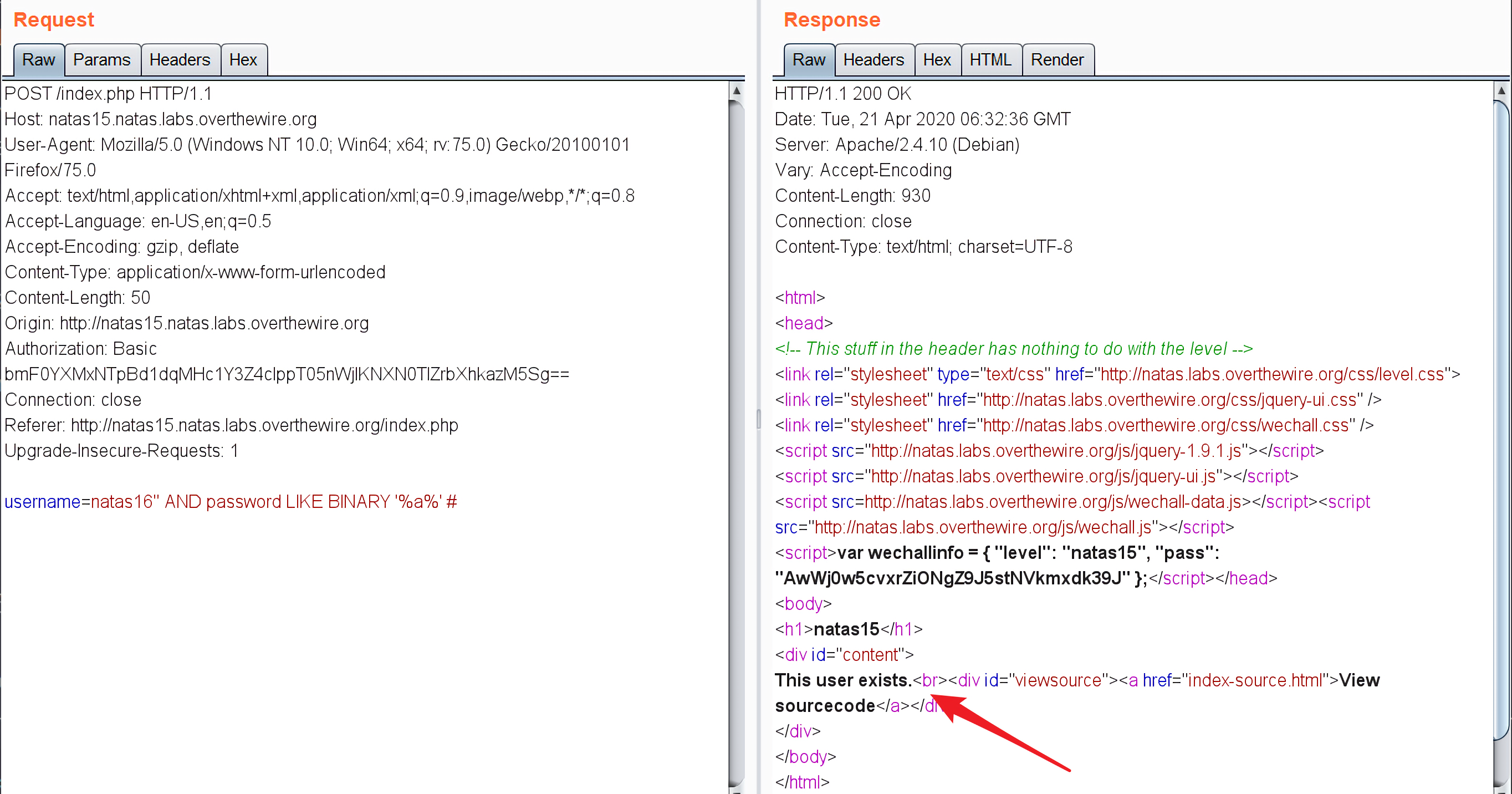
Task: Click the Content-Length: 50 header
Action: [x=78, y=298]
